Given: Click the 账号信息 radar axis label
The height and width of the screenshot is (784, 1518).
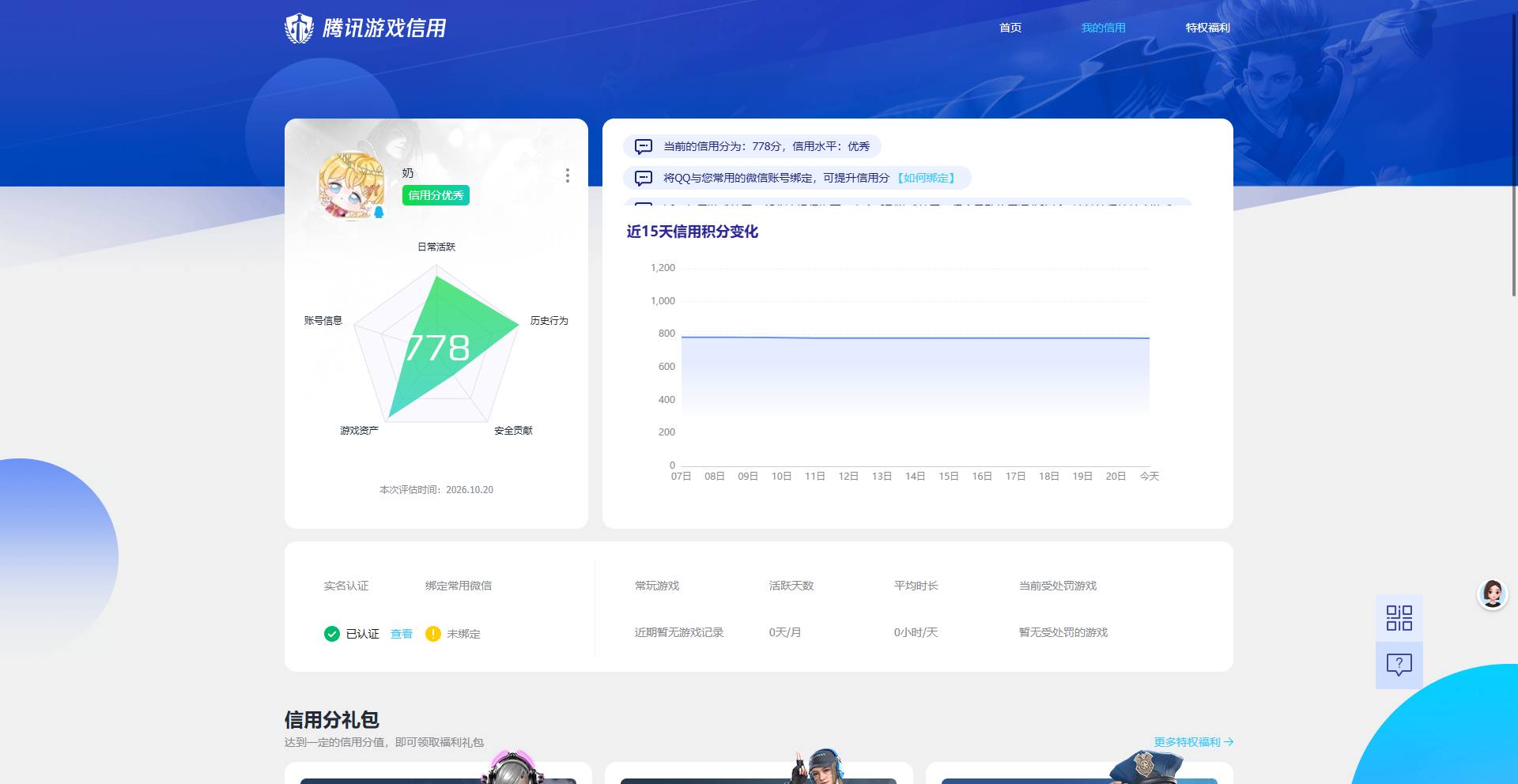Looking at the screenshot, I should point(323,320).
